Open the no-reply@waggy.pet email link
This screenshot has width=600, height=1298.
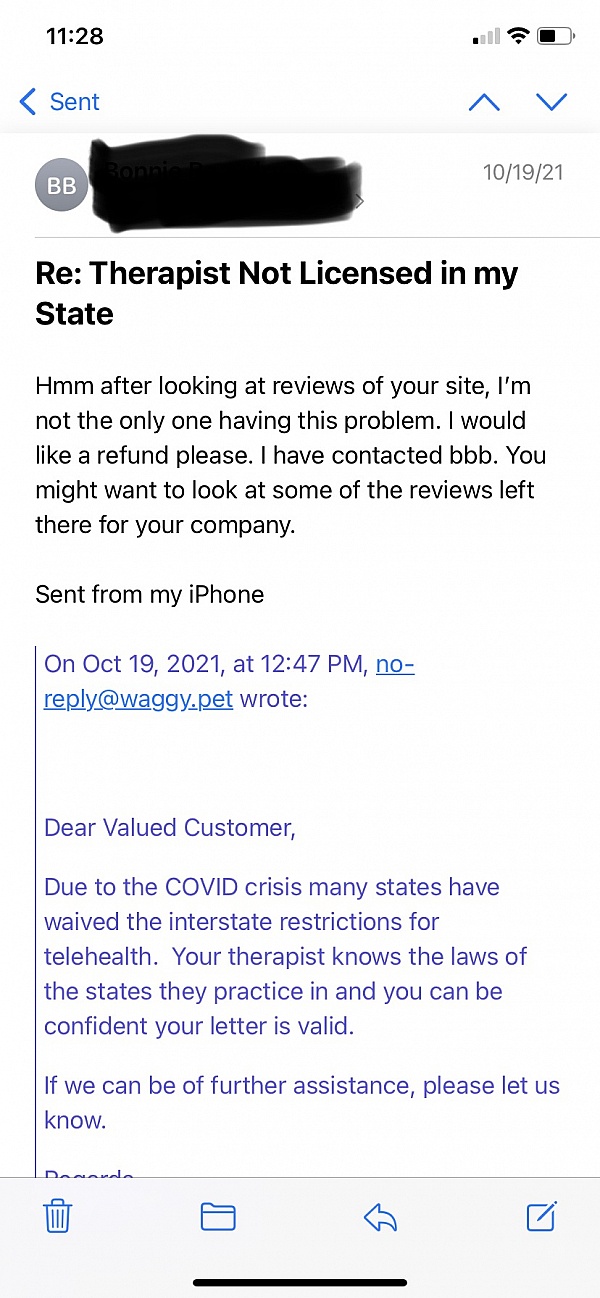pos(228,682)
